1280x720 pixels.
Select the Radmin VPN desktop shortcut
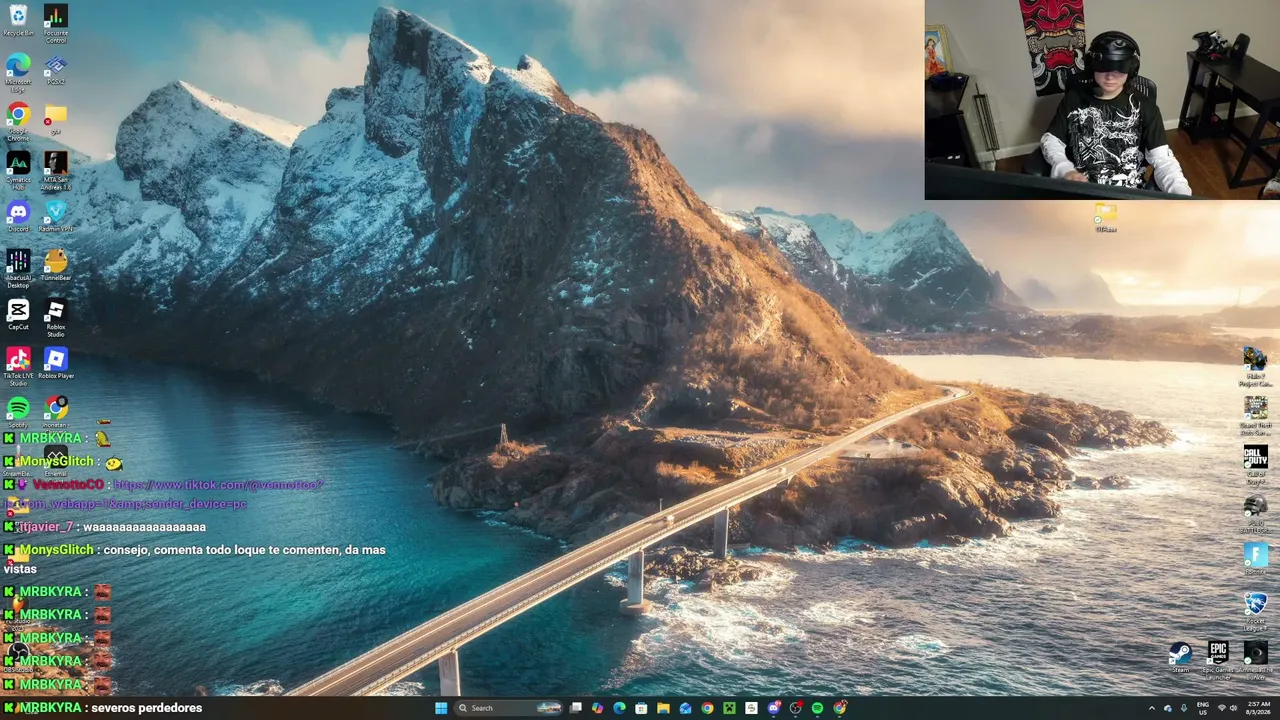(56, 215)
